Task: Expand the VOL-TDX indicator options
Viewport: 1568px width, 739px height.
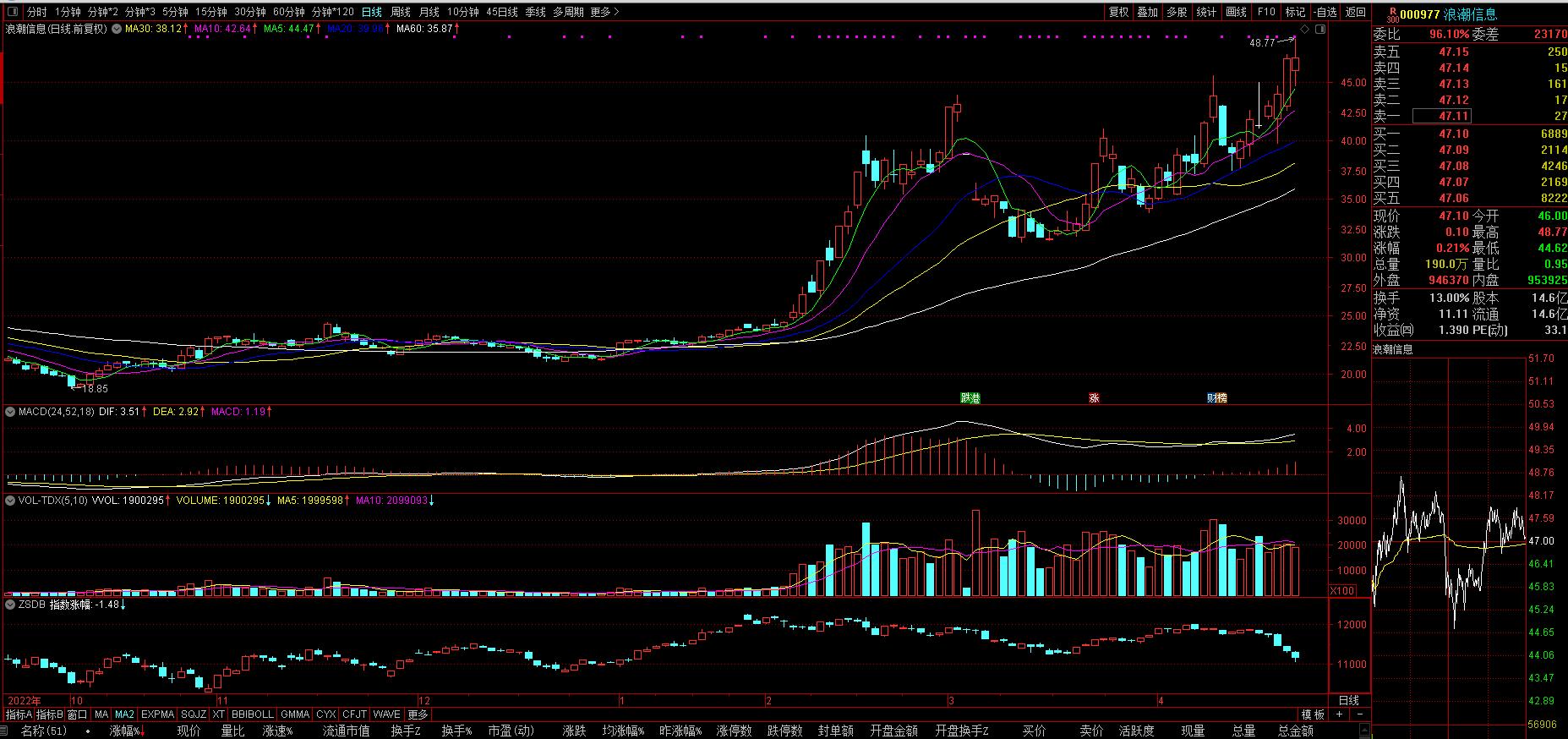Action: click(11, 501)
